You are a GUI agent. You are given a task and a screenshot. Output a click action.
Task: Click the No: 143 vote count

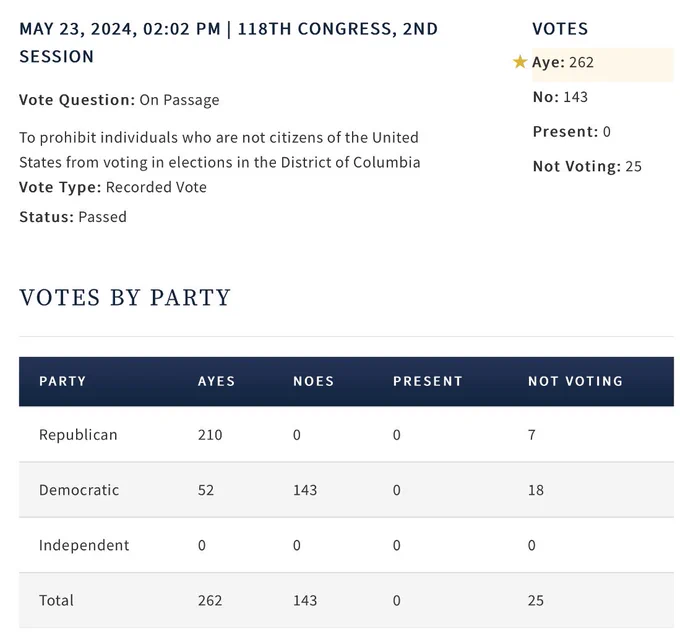pos(560,97)
